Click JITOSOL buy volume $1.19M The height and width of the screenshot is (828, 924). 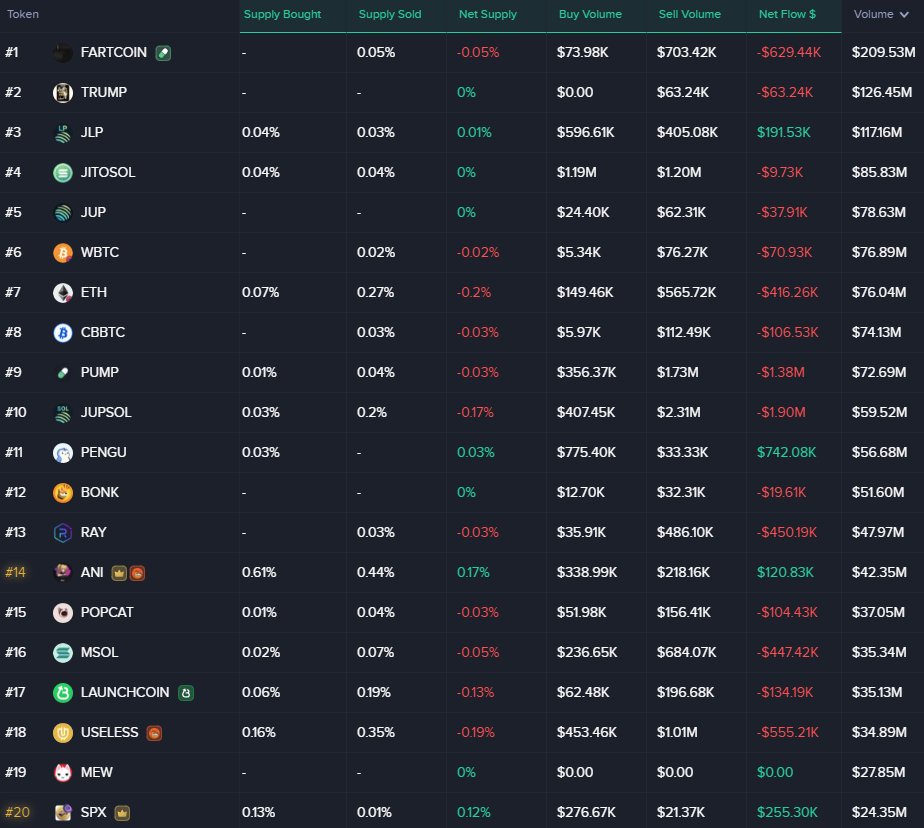(576, 173)
